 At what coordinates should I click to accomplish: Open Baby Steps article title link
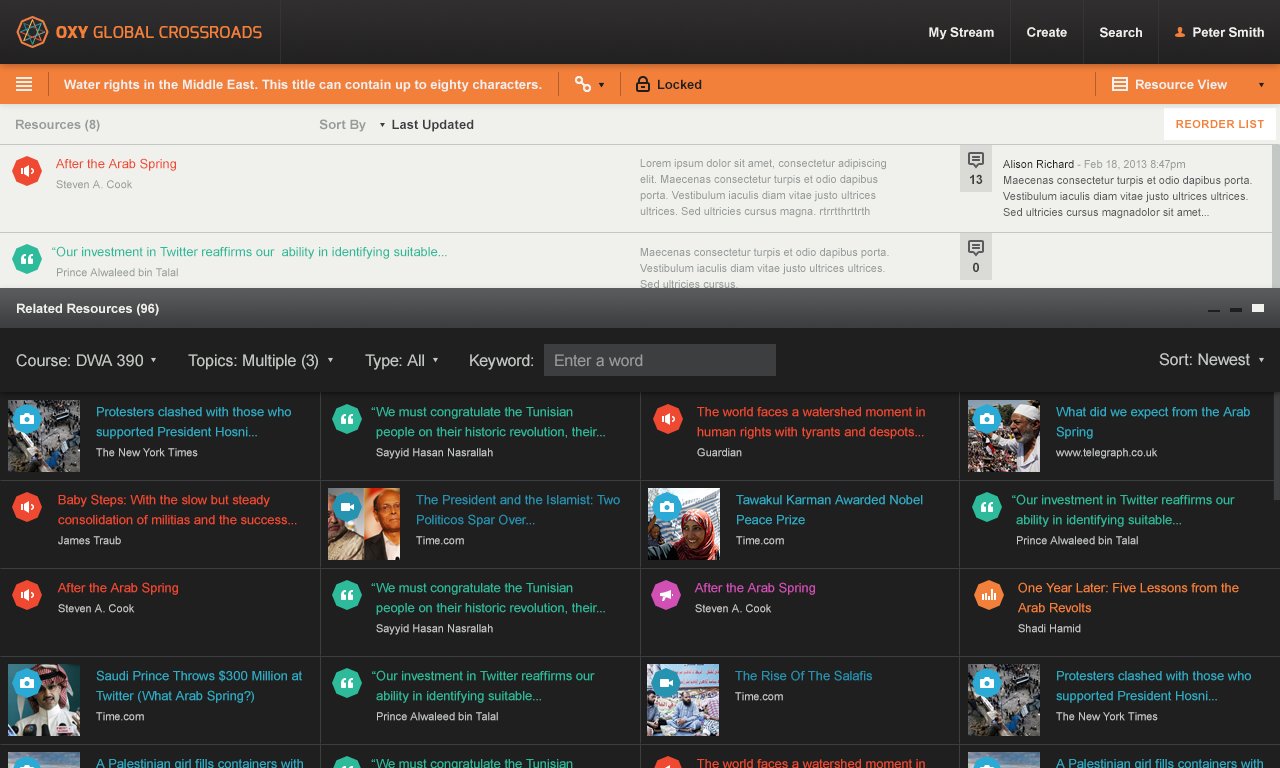pos(177,510)
